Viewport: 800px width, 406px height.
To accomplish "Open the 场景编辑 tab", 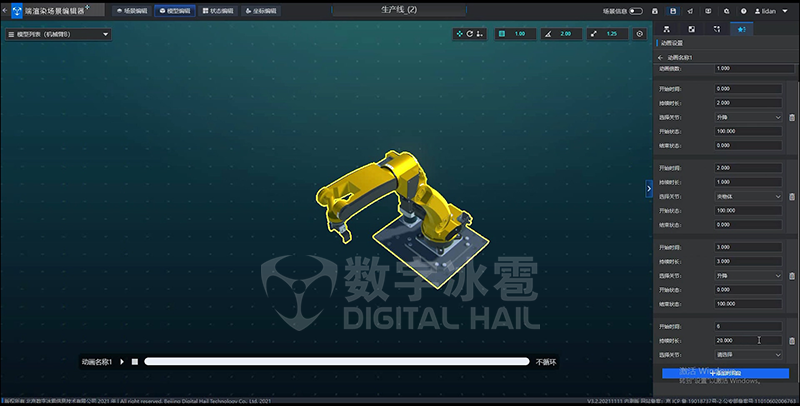I will (x=132, y=11).
